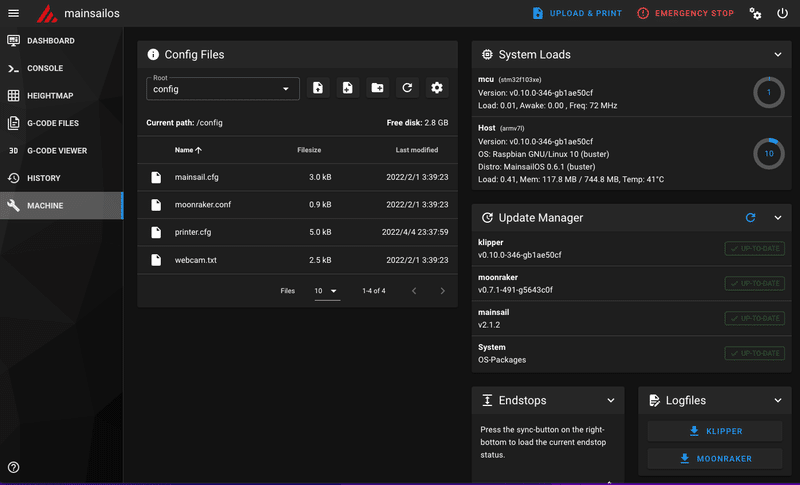The width and height of the screenshot is (800, 485).
Task: Trigger the Emergency Stop button
Action: 685,13
